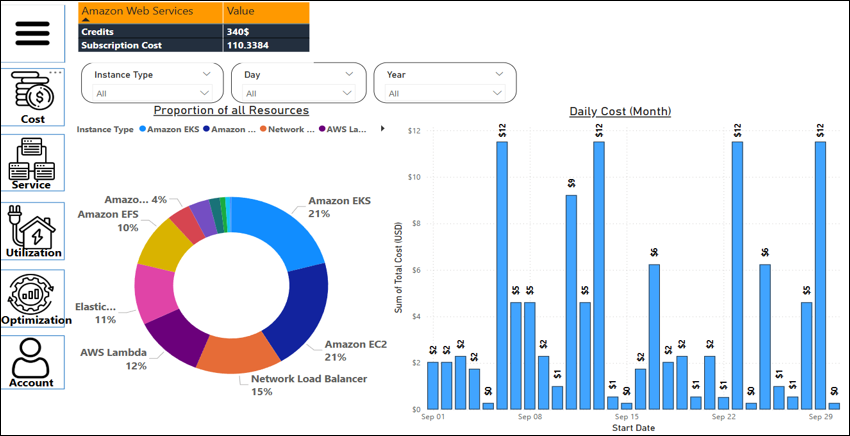
Task: Click the Sep 01 axis label
Action: click(x=433, y=417)
